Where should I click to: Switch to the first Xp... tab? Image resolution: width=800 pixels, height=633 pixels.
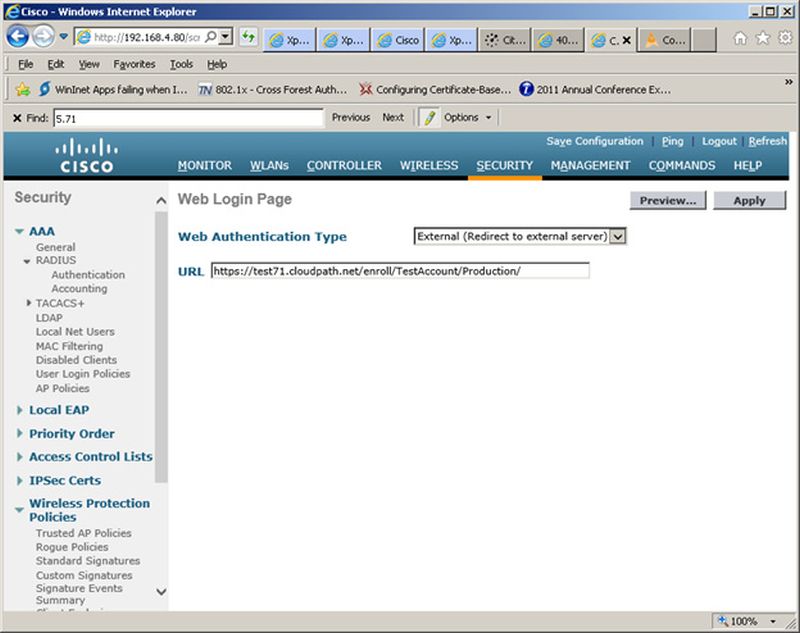coord(289,40)
